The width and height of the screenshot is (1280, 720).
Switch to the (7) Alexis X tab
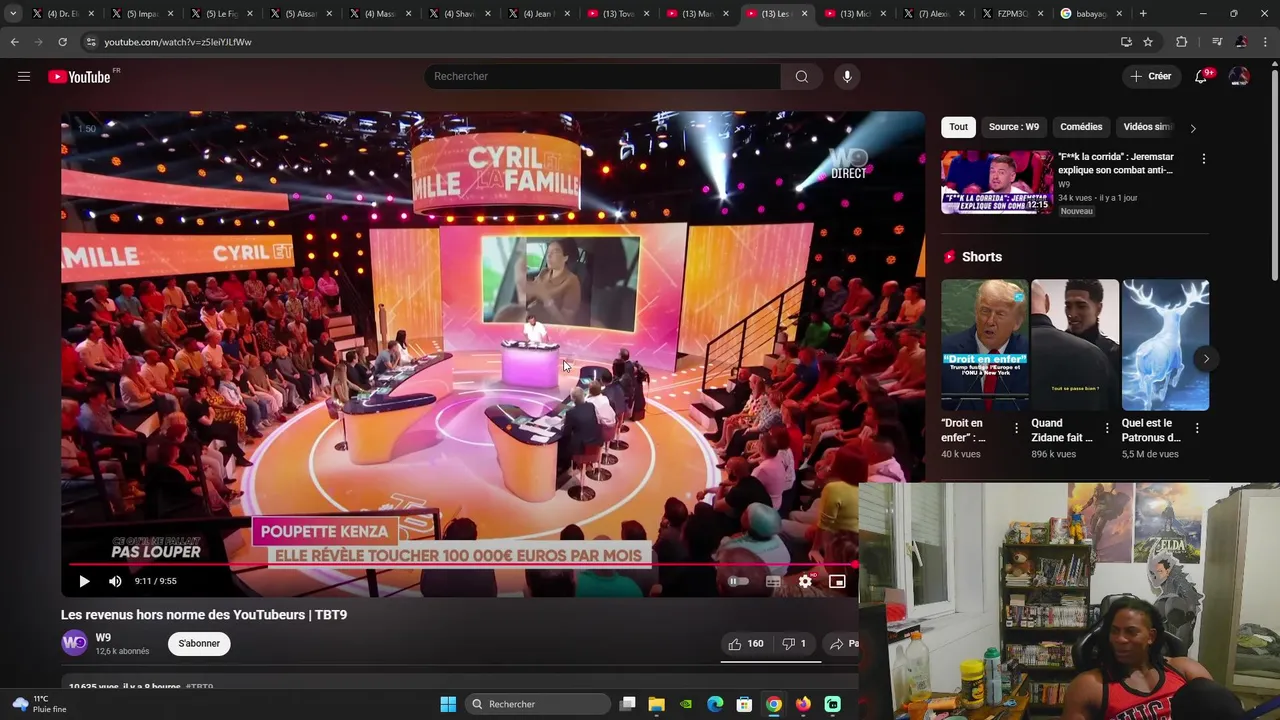click(934, 14)
